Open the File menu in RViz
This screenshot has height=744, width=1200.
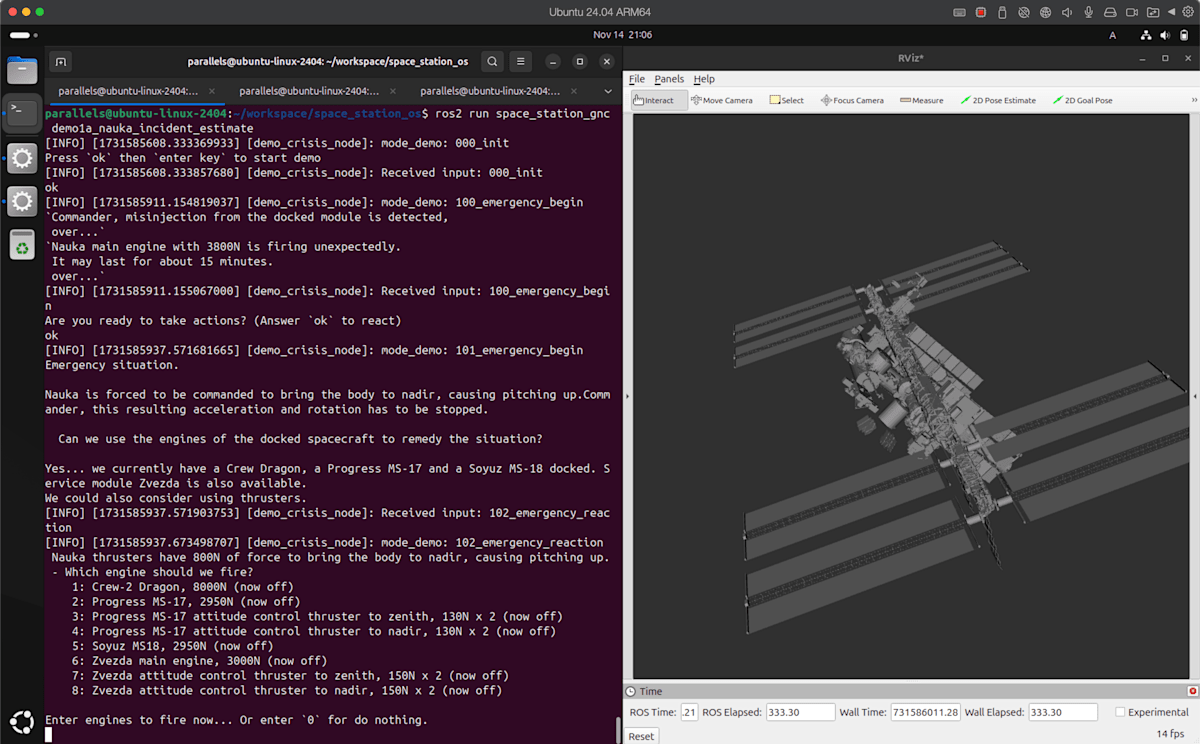pyautogui.click(x=636, y=79)
